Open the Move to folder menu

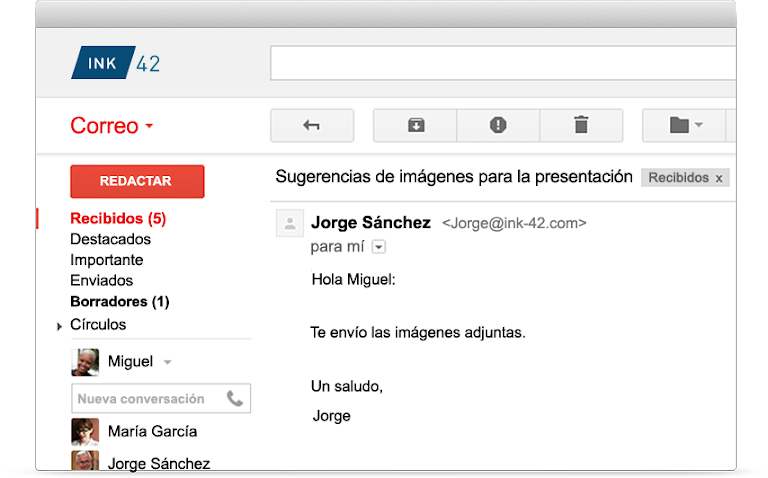click(685, 125)
